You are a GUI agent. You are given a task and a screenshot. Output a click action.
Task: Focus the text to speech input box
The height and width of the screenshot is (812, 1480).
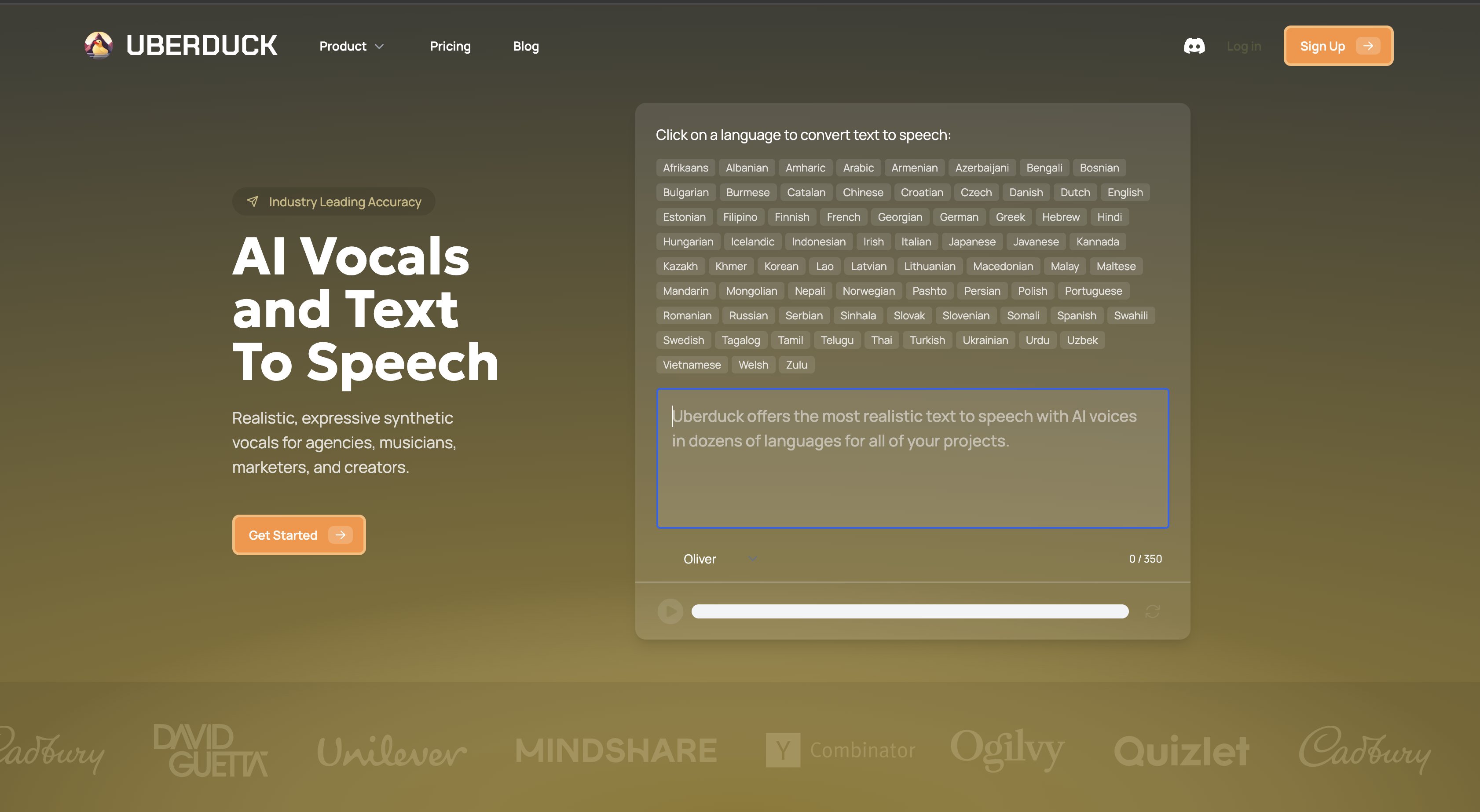[x=912, y=458]
